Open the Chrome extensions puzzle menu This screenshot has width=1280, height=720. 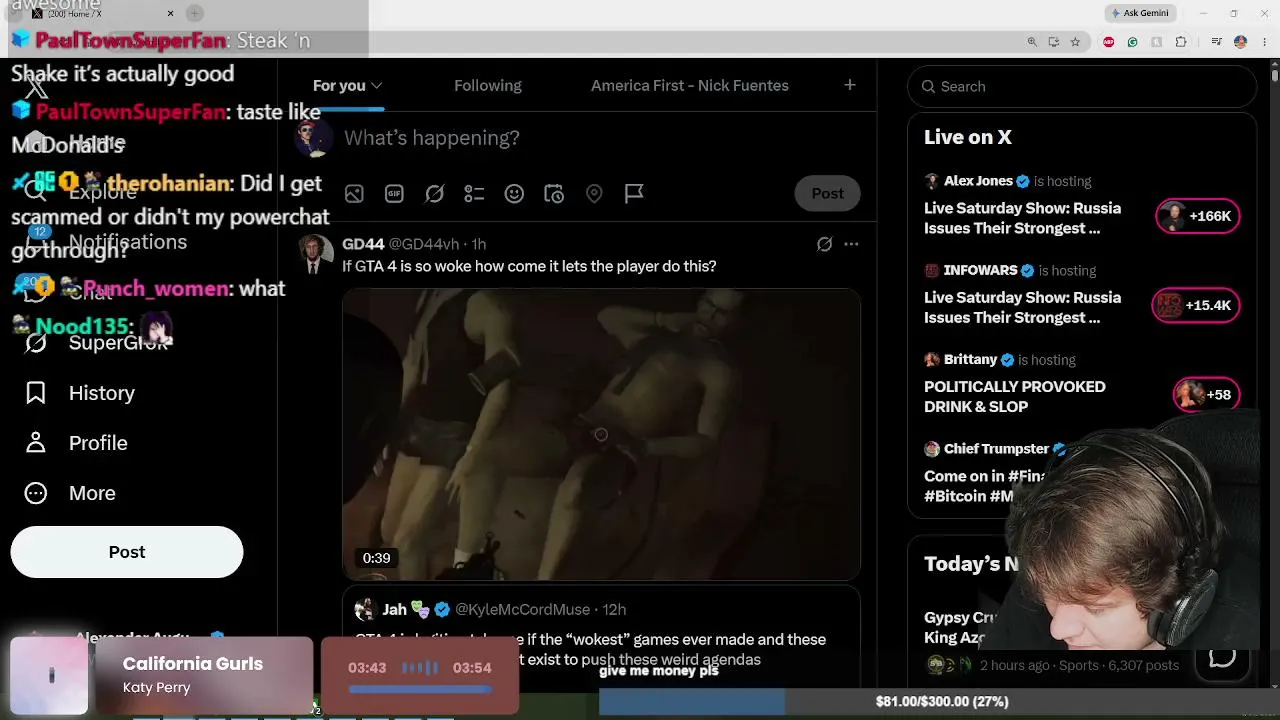(1181, 42)
